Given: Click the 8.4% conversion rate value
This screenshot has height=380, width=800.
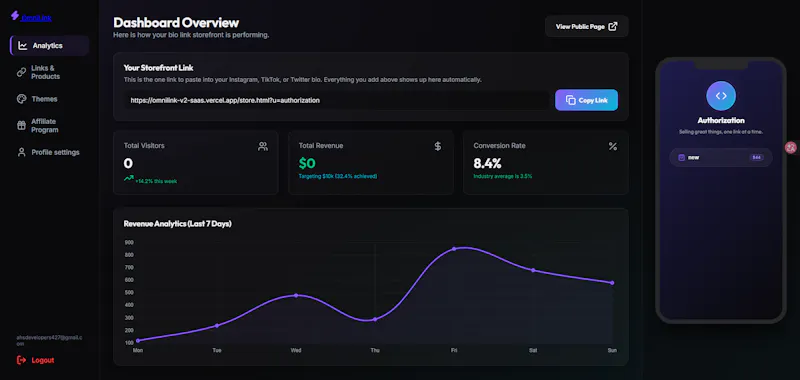Looking at the screenshot, I should coord(487,163).
